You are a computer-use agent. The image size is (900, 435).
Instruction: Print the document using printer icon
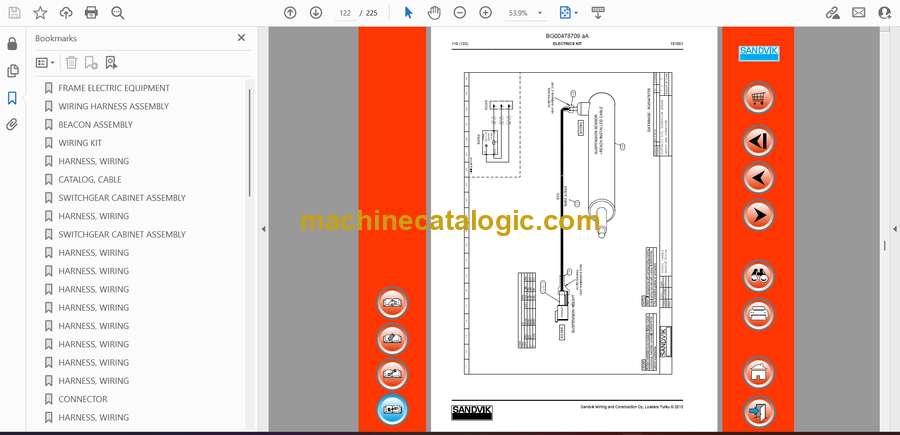pyautogui.click(x=91, y=13)
